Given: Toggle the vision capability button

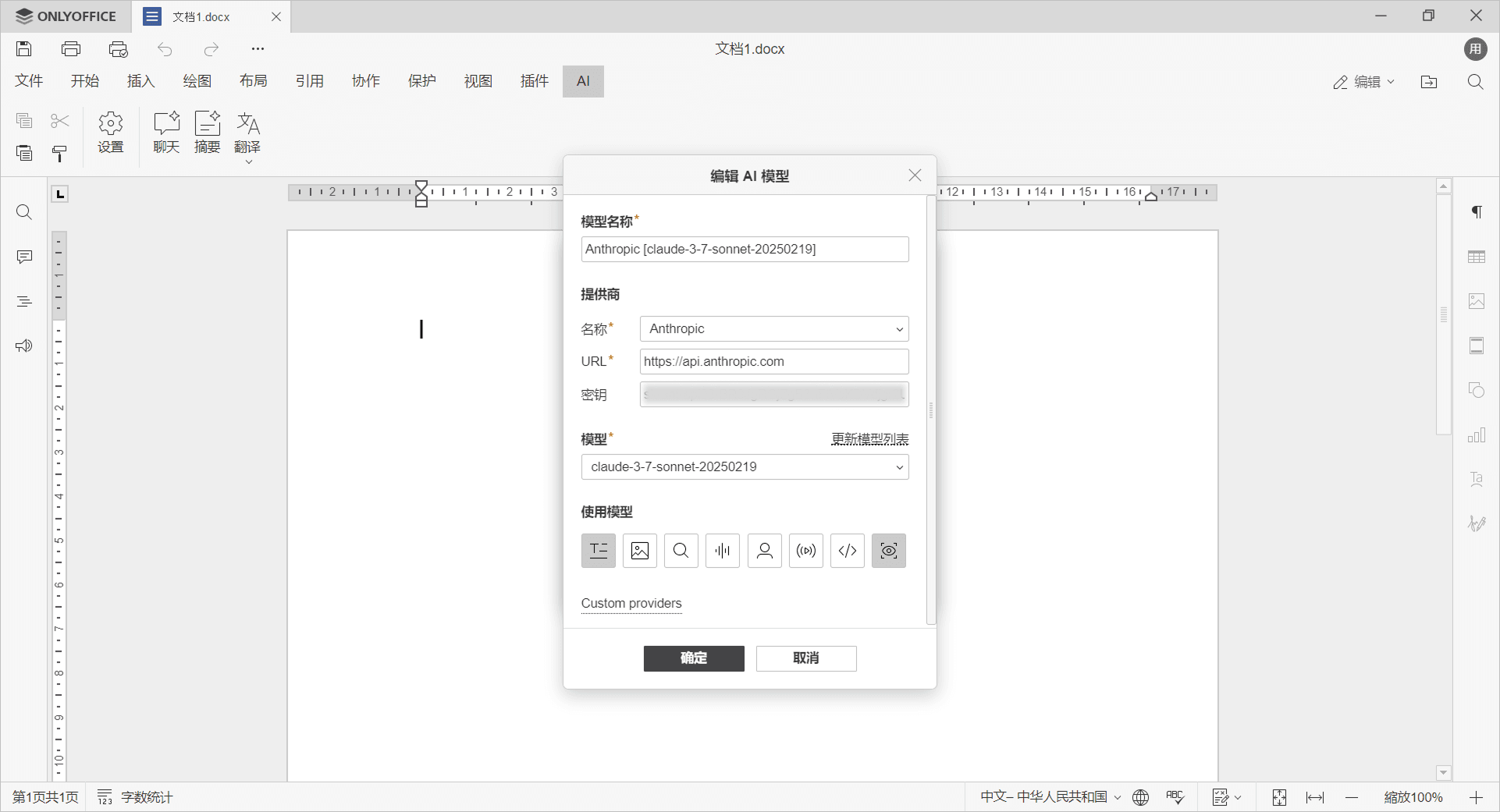Looking at the screenshot, I should pos(888,551).
